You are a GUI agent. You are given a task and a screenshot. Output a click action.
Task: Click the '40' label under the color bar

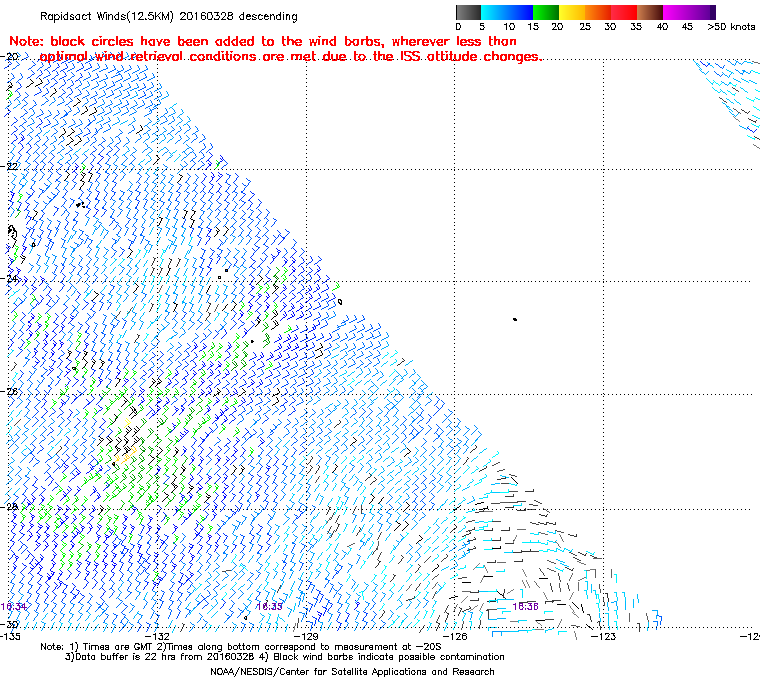pyautogui.click(x=662, y=27)
